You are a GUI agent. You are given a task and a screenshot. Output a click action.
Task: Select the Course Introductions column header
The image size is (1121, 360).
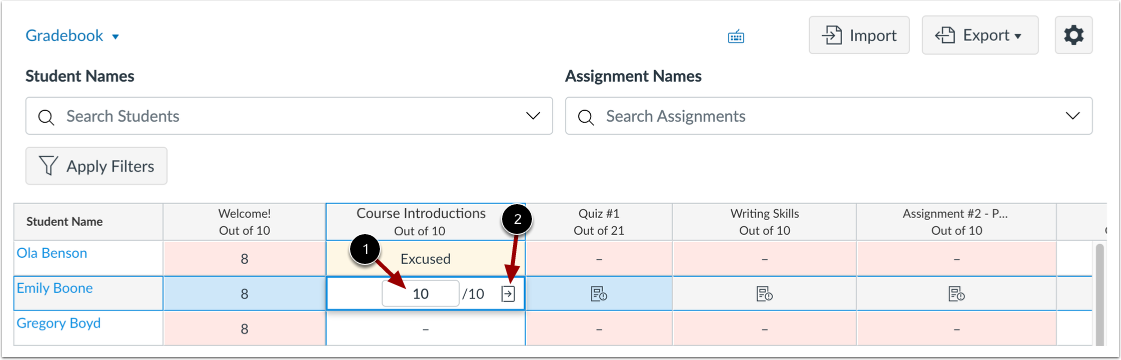tap(425, 221)
